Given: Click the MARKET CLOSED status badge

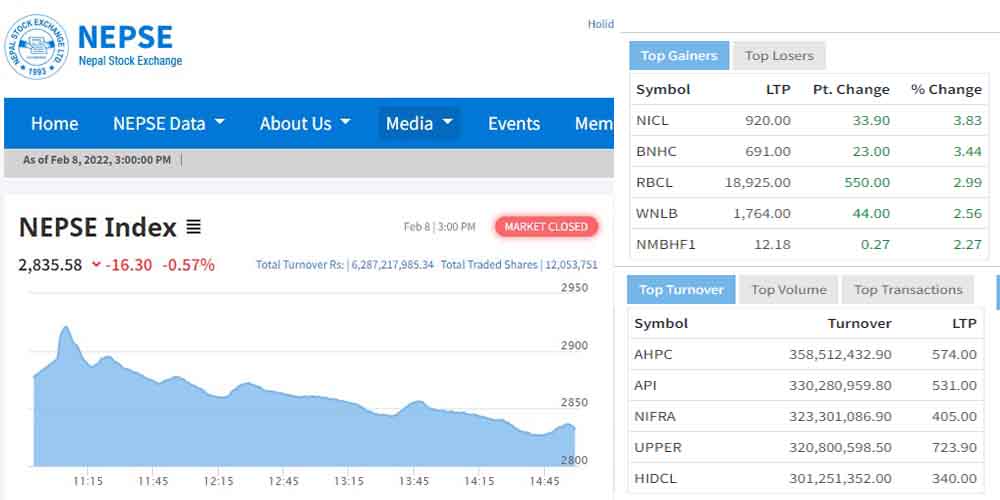Looking at the screenshot, I should 546,227.
